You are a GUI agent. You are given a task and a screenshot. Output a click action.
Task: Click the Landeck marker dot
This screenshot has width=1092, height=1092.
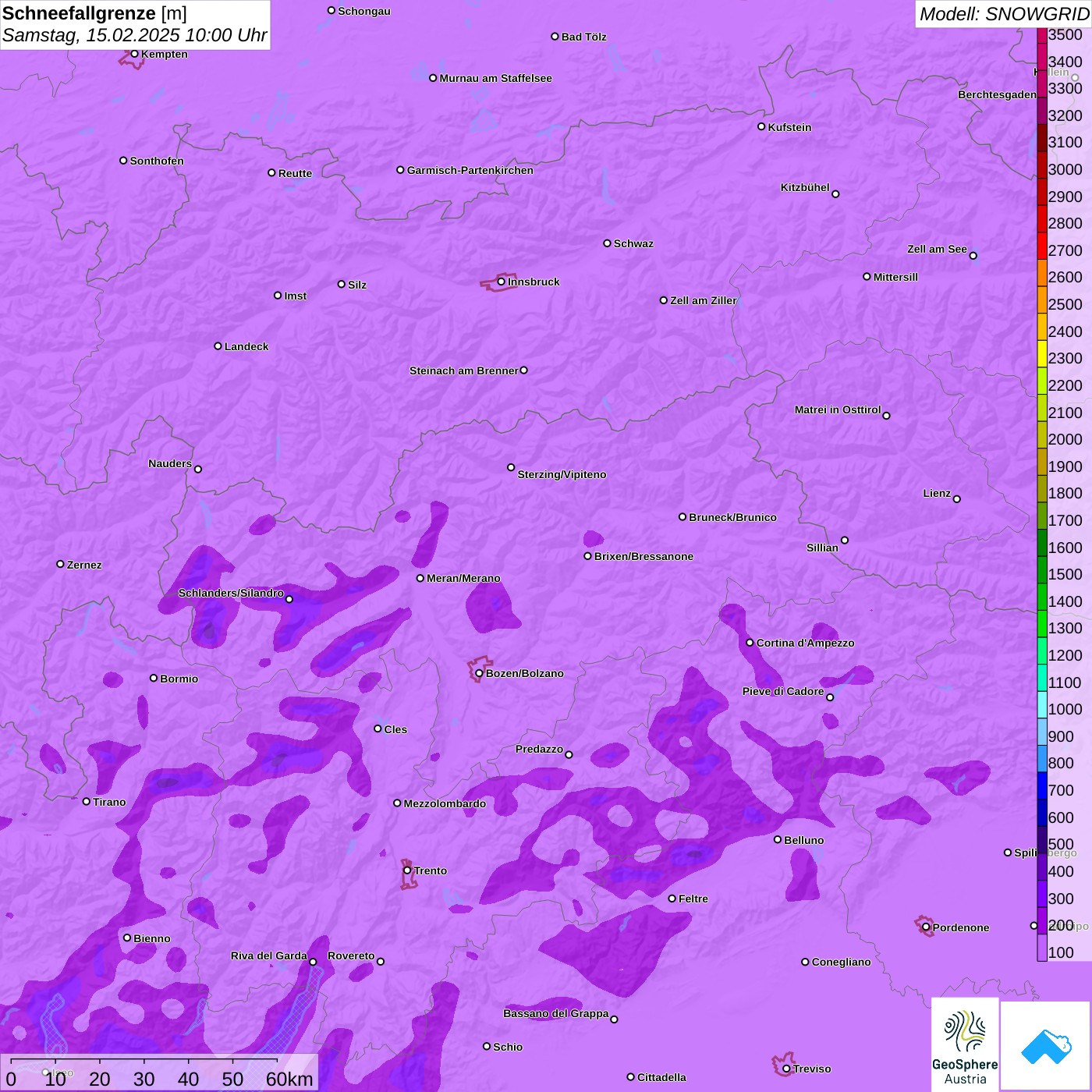coord(218,346)
